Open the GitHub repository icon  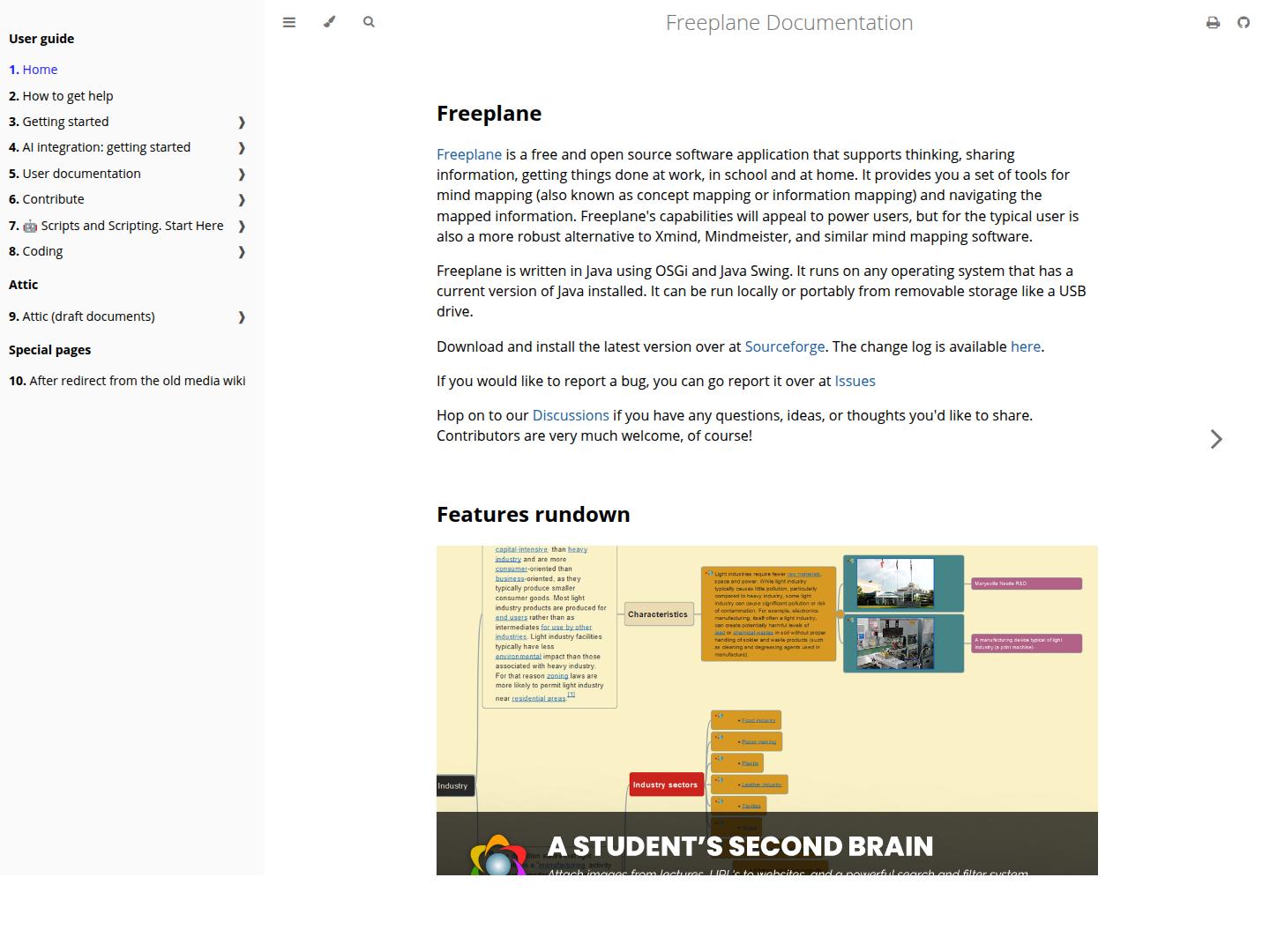pos(1244,23)
